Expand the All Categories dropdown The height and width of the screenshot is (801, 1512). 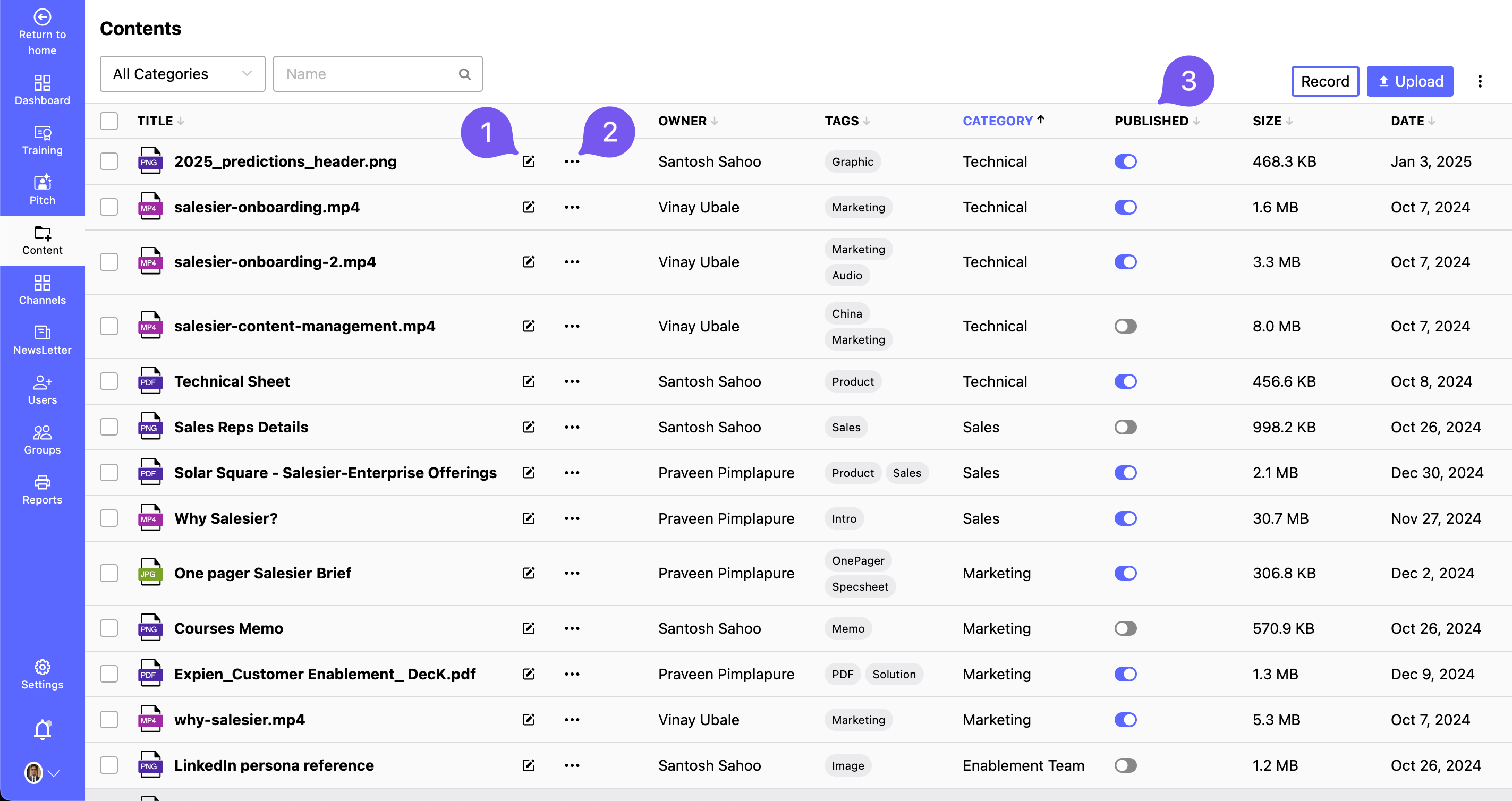pos(182,74)
